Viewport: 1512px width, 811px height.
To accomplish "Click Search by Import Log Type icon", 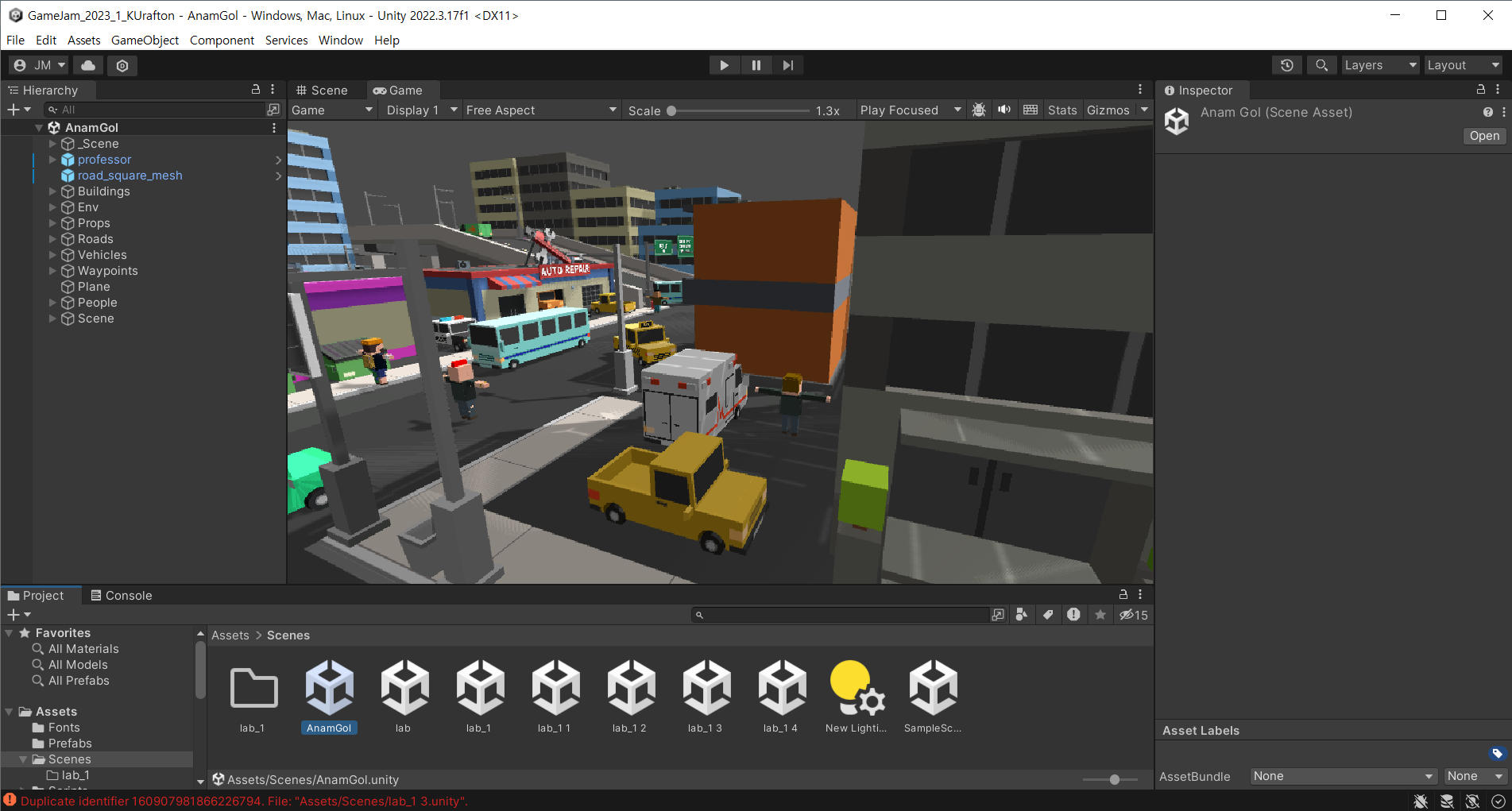I will click(1073, 615).
